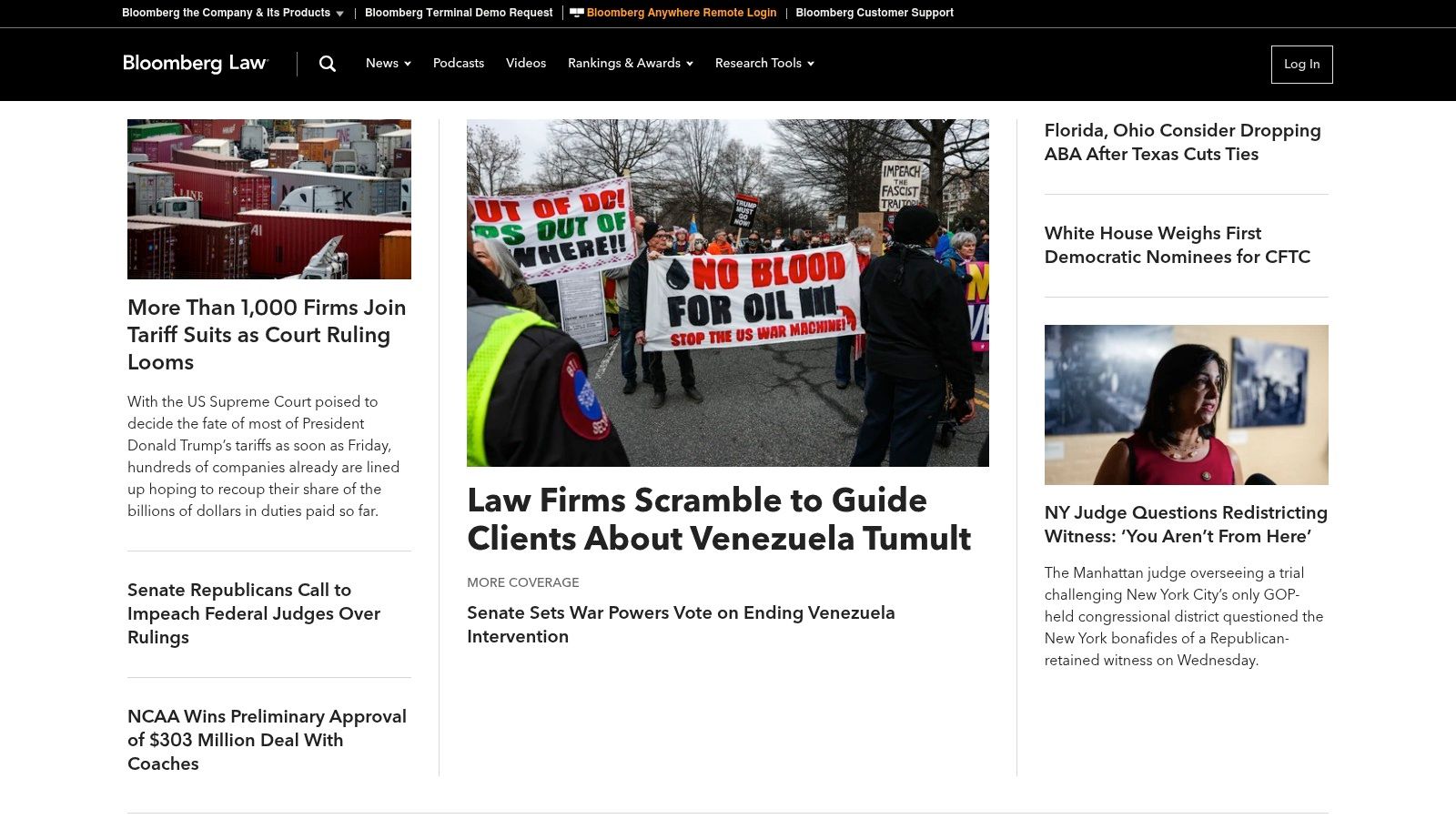Read the tariff suits court ruling article
This screenshot has width=1456, height=819.
[266, 335]
